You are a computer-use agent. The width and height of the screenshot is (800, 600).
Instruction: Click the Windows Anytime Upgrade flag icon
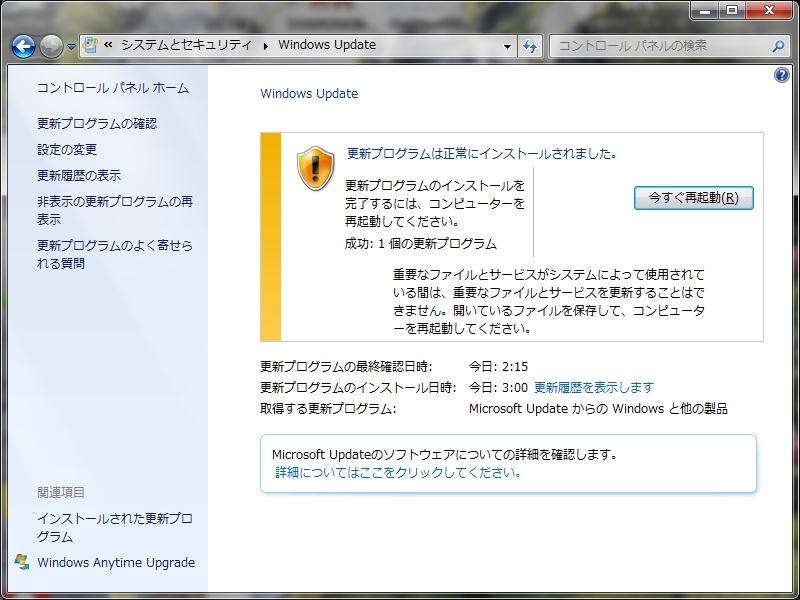(x=21, y=562)
